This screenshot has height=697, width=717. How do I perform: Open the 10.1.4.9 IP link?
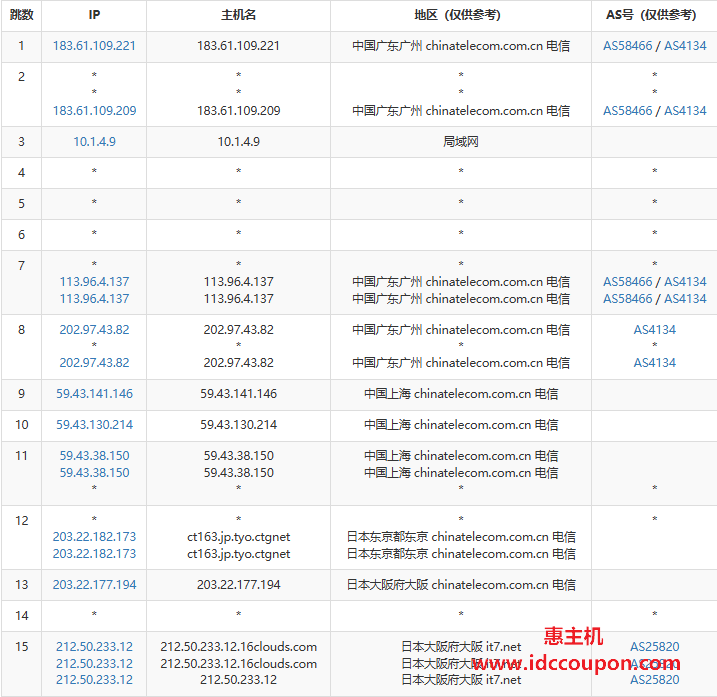(x=94, y=142)
